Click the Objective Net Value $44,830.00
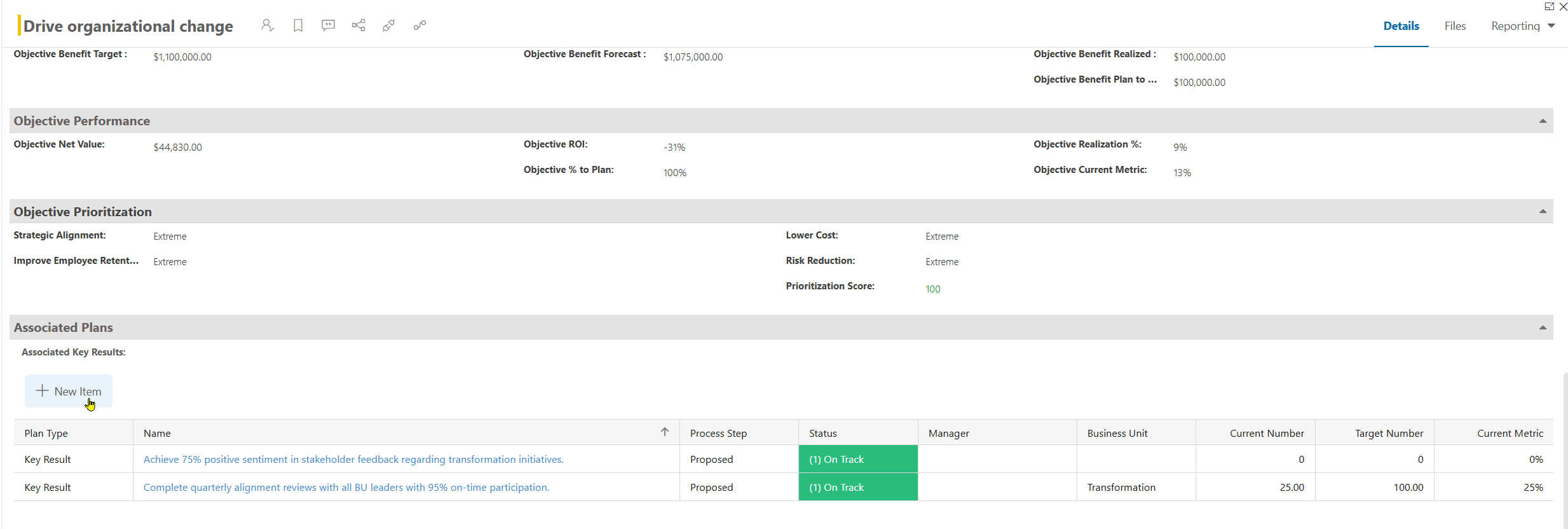 tap(177, 147)
